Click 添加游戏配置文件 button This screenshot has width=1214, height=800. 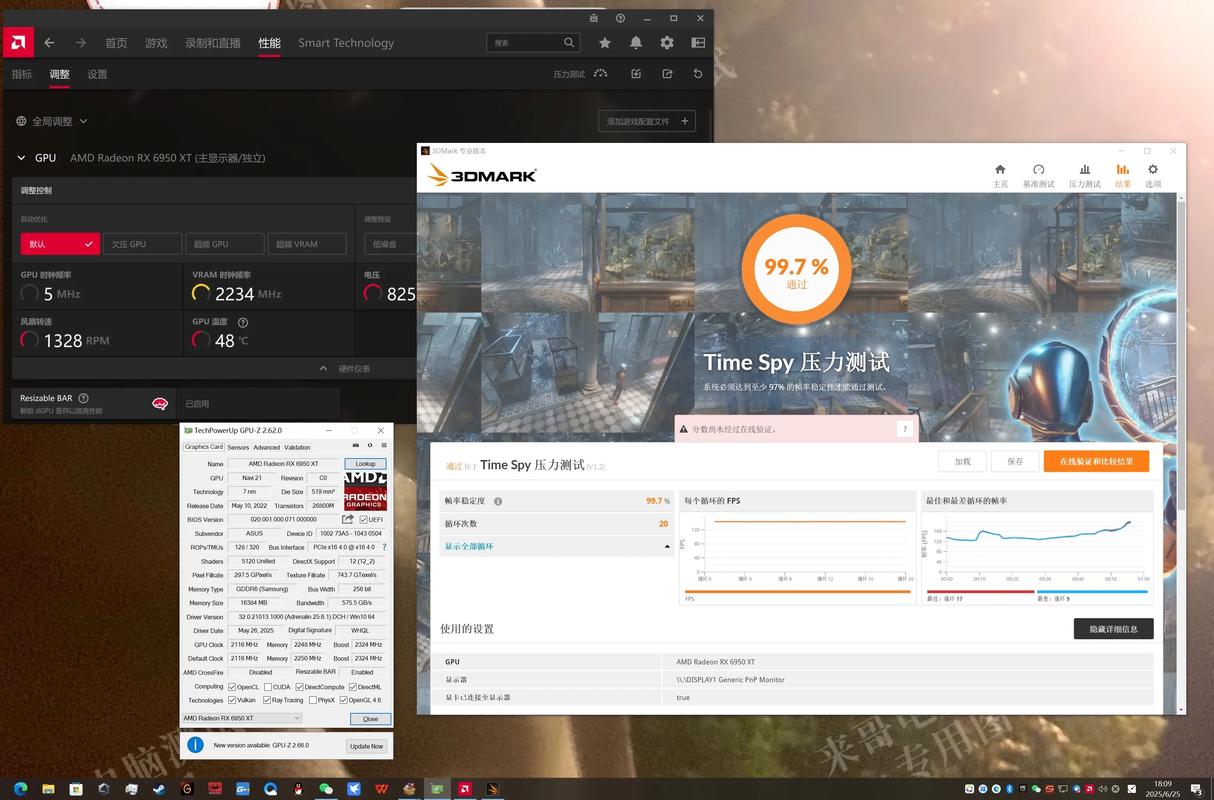tap(646, 121)
